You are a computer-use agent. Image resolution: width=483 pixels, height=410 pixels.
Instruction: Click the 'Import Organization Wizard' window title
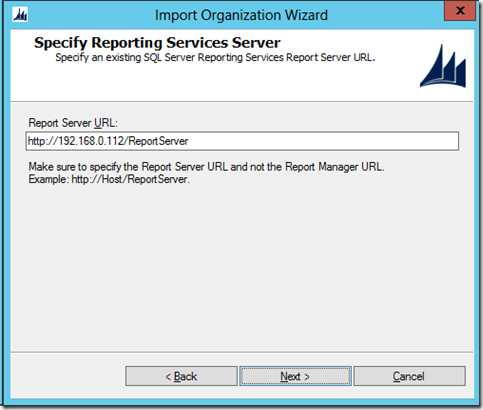[241, 15]
